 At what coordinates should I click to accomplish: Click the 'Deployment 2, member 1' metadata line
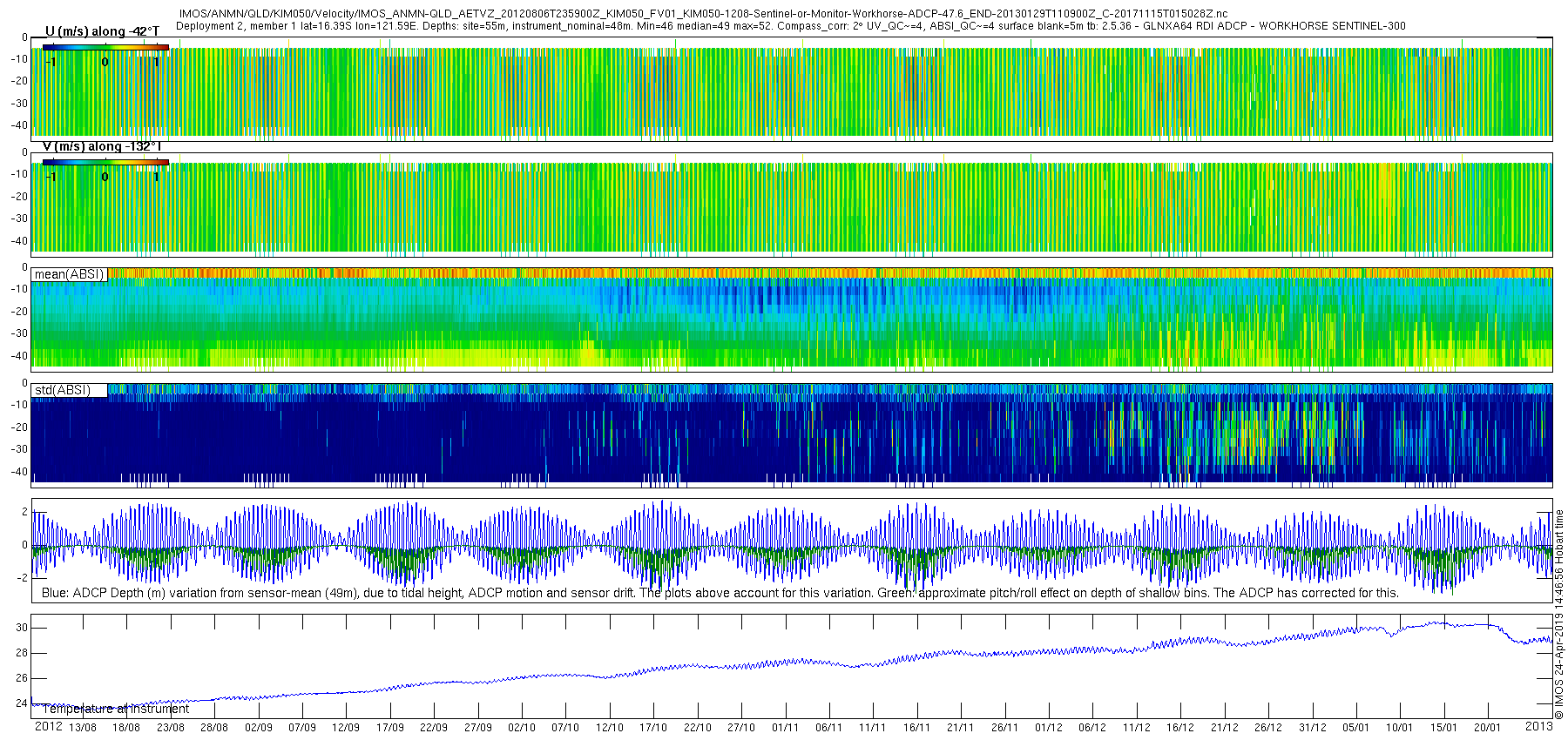[790, 26]
